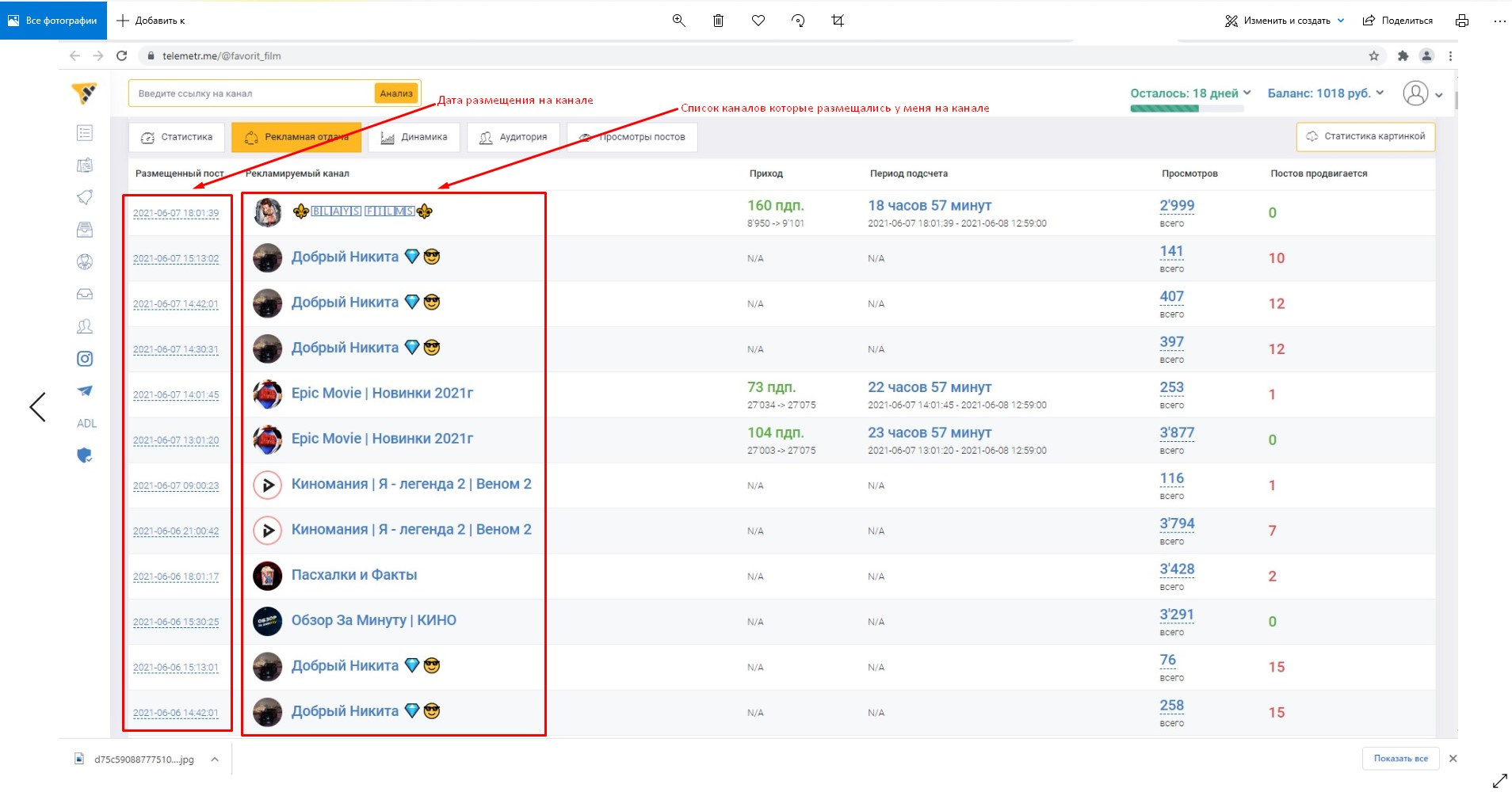The image size is (1512, 792).
Task: Expand the 'Баланс: 1018 руб.' dropdown
Action: point(1380,93)
